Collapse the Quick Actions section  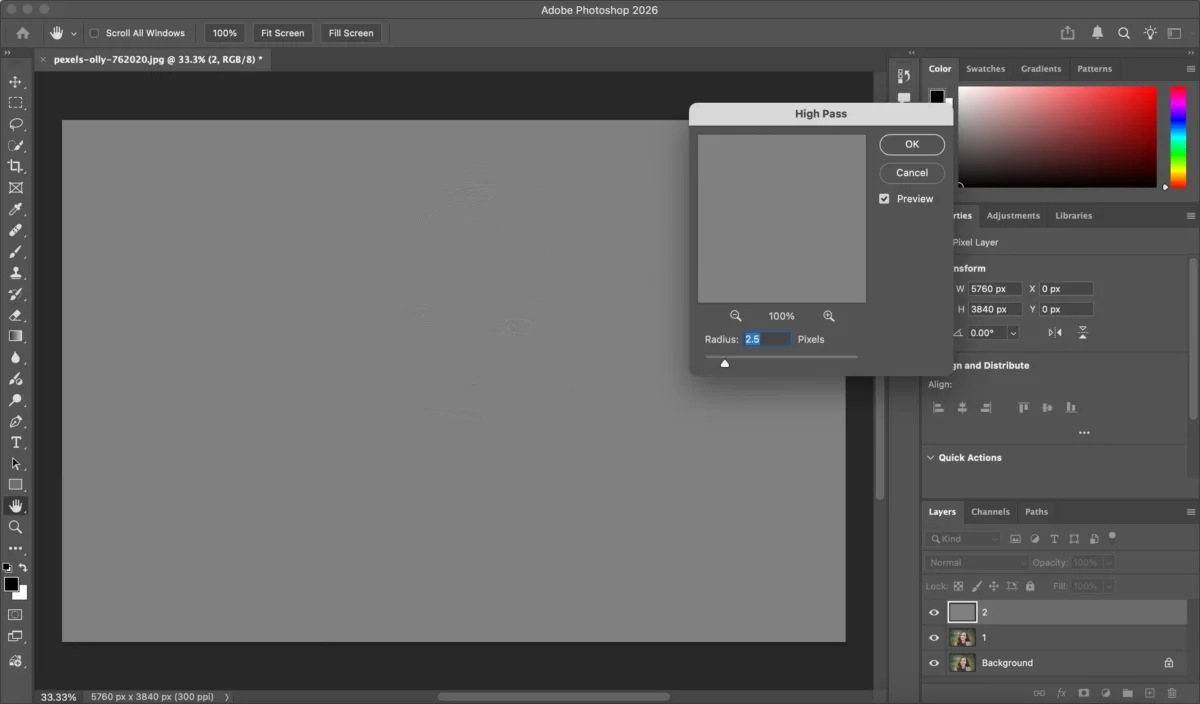click(931, 458)
